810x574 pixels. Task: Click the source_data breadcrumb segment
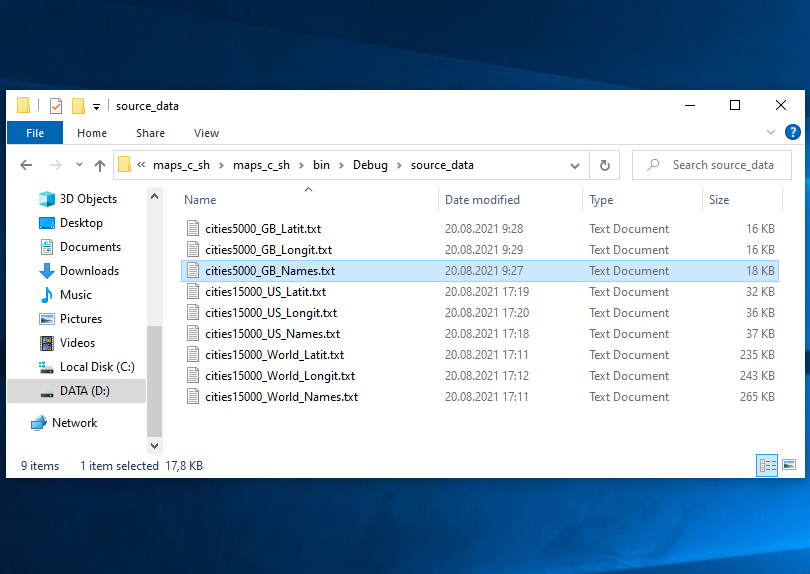[442, 165]
